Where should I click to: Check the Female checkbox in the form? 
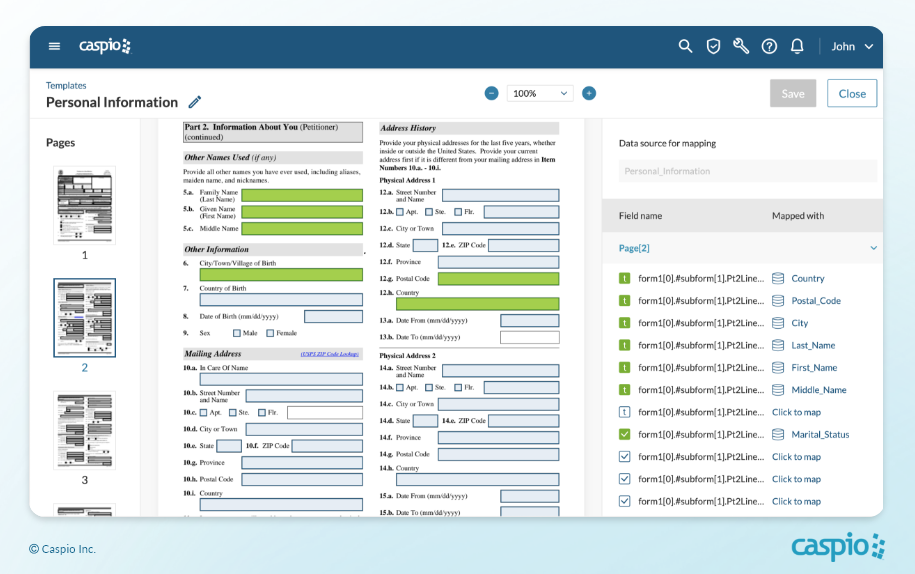[x=269, y=333]
